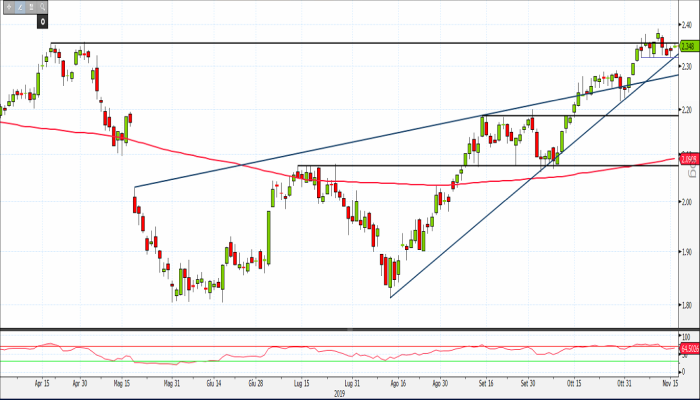Select the red RSI overbought line

pos(300,346)
